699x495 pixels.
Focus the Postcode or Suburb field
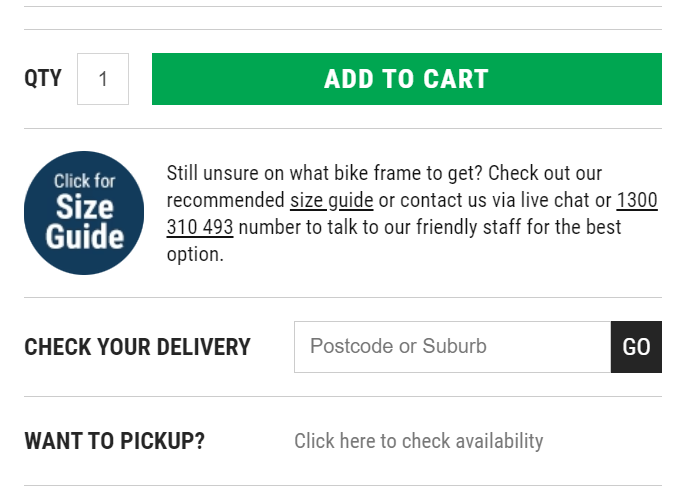coord(452,347)
